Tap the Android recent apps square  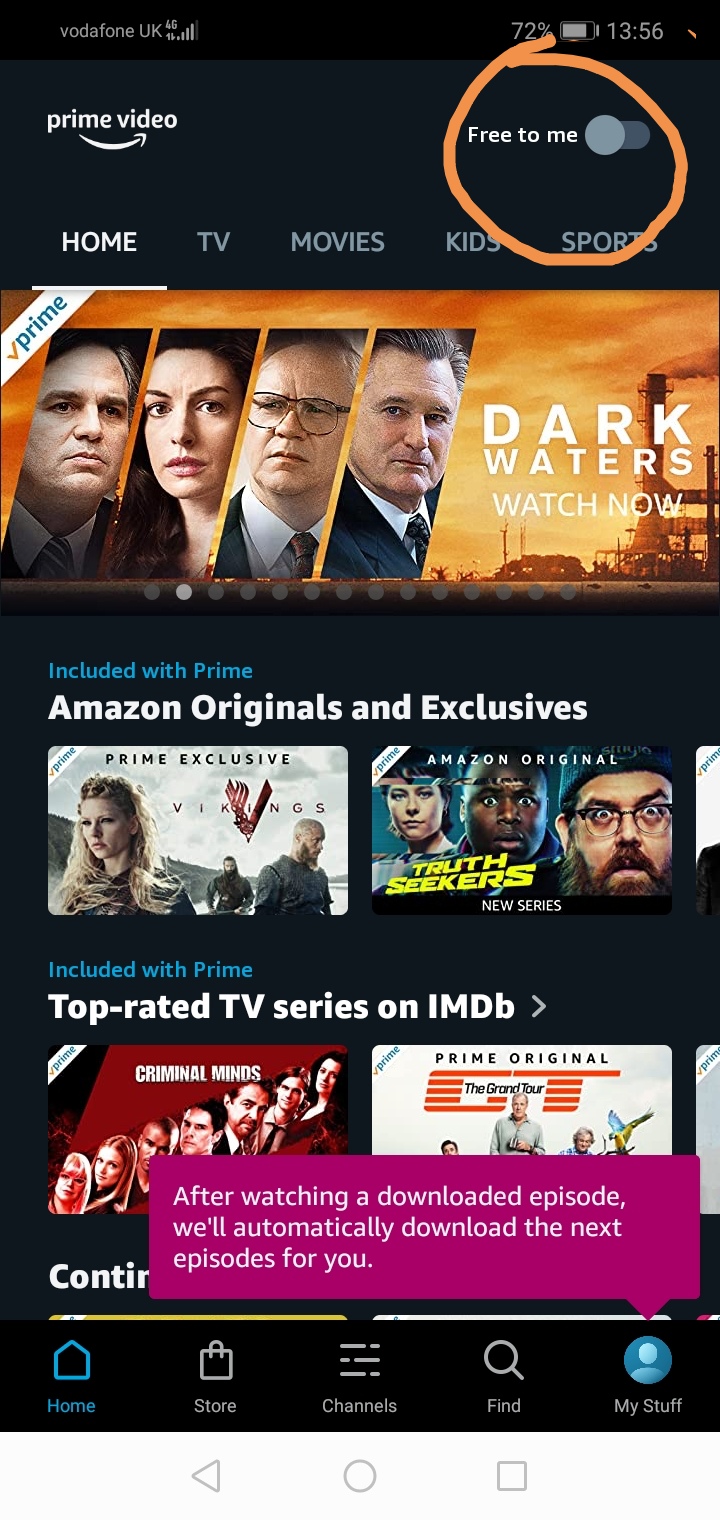pos(512,1475)
